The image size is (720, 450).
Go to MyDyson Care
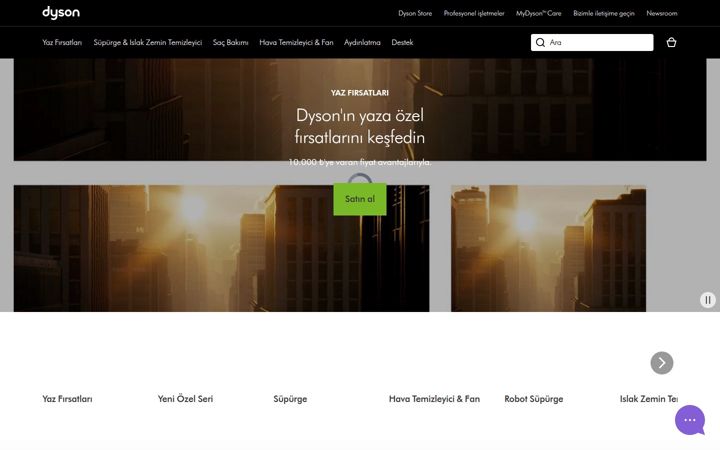click(x=538, y=13)
